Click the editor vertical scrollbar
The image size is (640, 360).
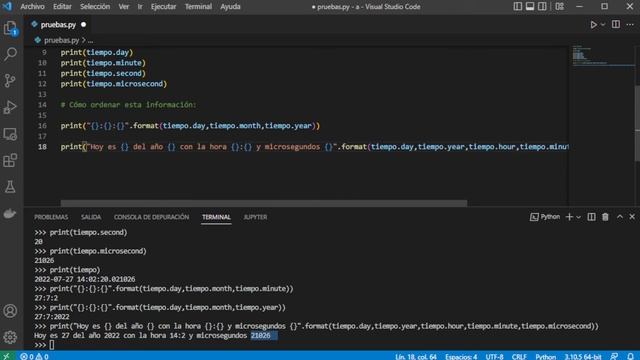tap(638, 123)
